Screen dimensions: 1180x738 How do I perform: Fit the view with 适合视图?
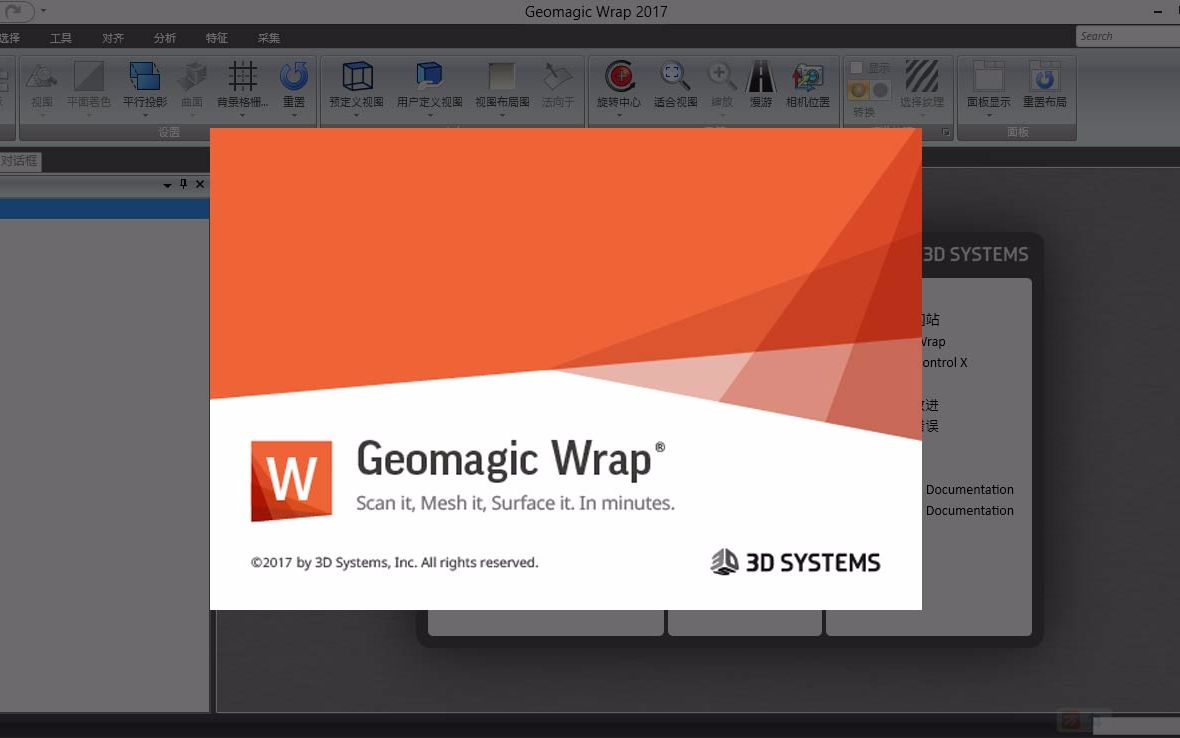pyautogui.click(x=675, y=84)
